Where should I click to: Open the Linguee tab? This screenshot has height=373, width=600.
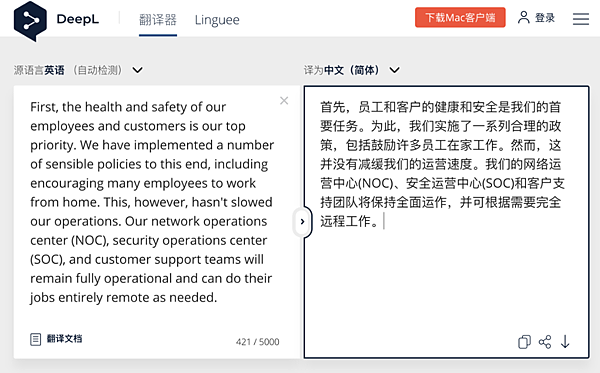217,20
